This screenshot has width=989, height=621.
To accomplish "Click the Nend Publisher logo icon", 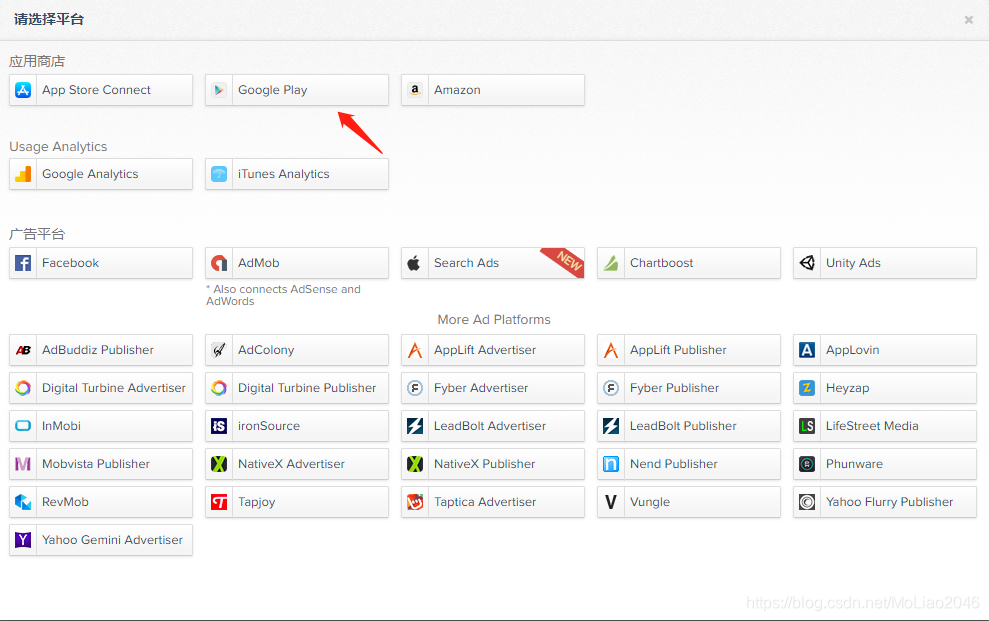I will pyautogui.click(x=611, y=464).
